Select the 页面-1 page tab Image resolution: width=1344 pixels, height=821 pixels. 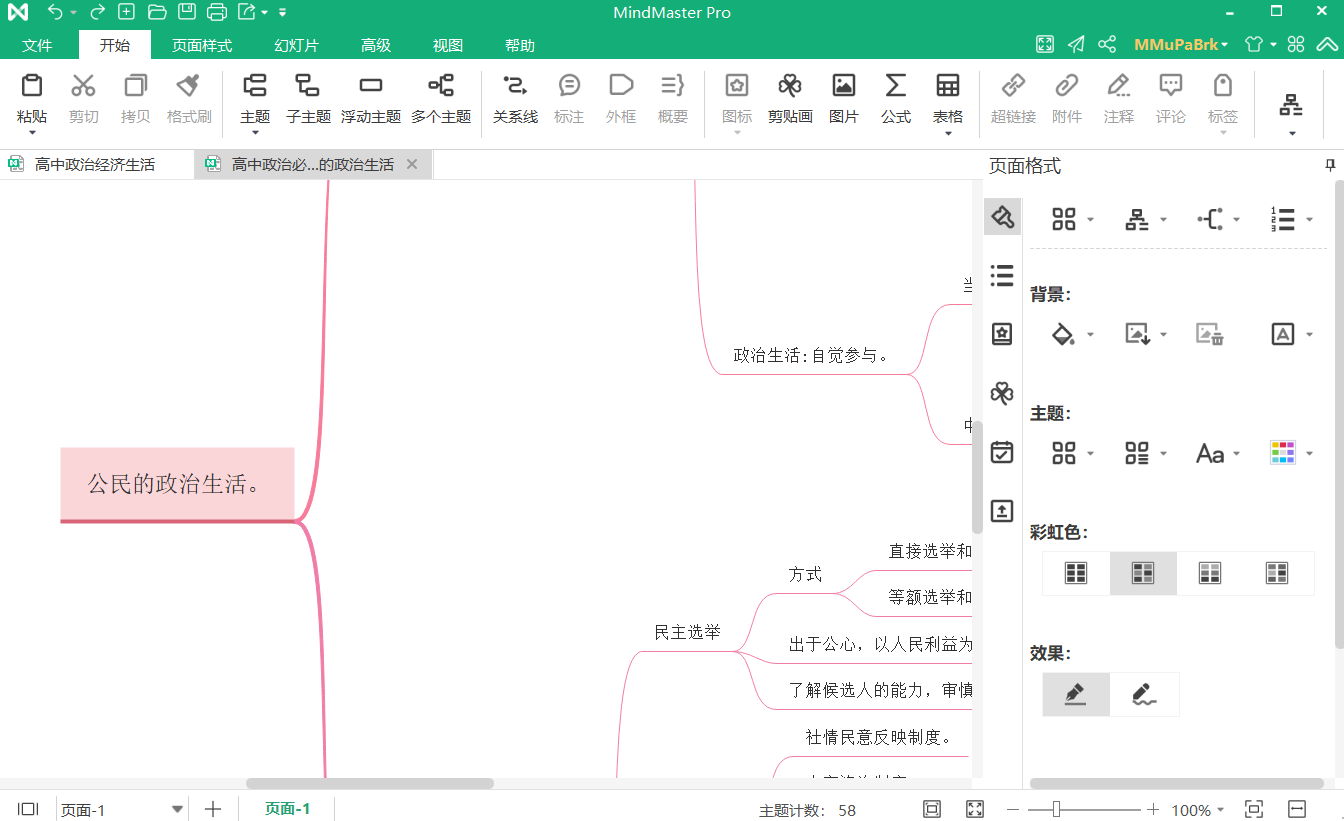[x=287, y=809]
